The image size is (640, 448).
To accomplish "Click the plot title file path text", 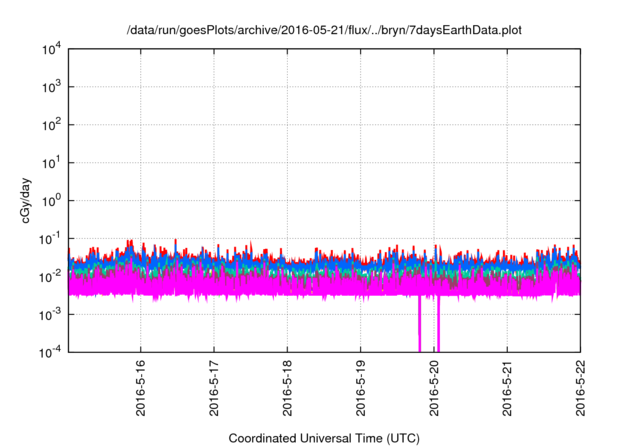I will [x=324, y=31].
